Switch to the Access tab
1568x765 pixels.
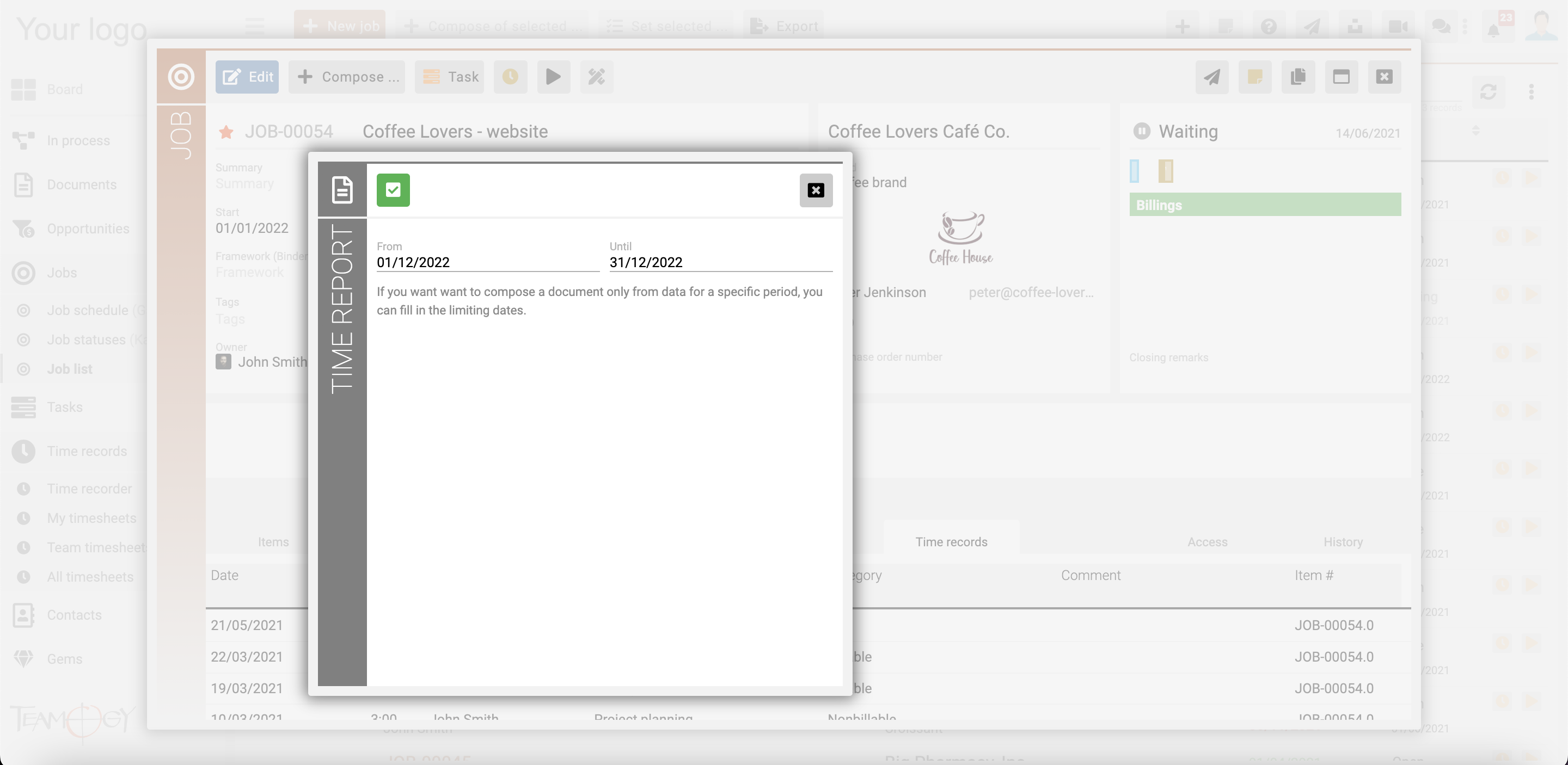pyautogui.click(x=1207, y=542)
